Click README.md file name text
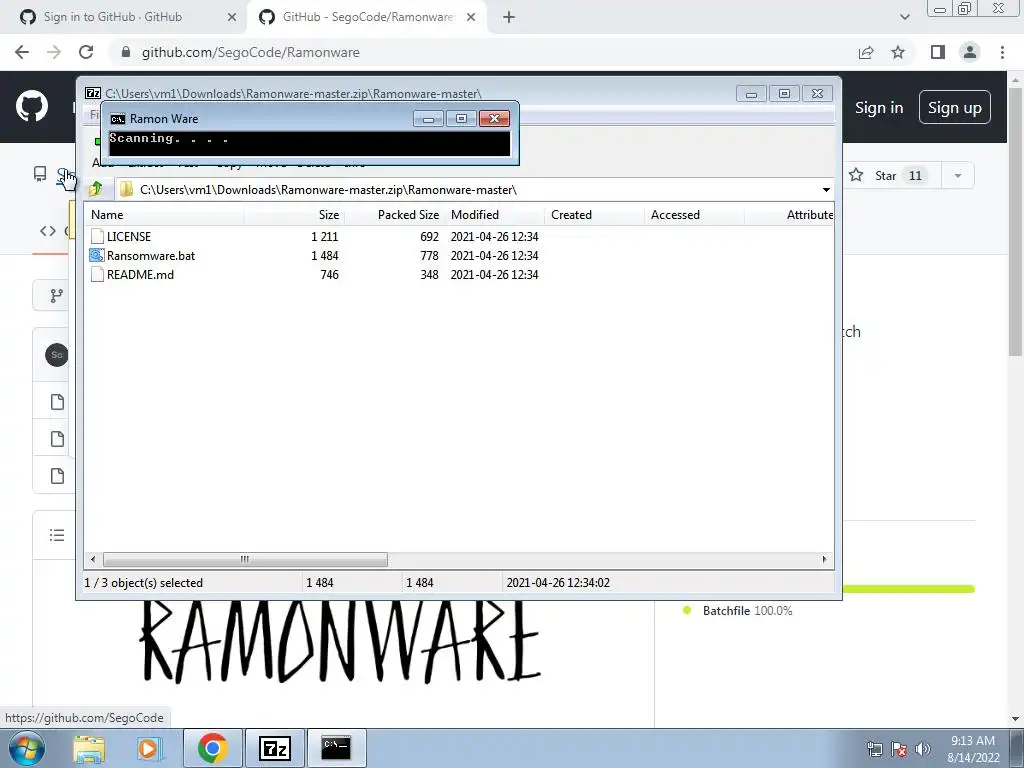This screenshot has height=768, width=1024. [140, 274]
